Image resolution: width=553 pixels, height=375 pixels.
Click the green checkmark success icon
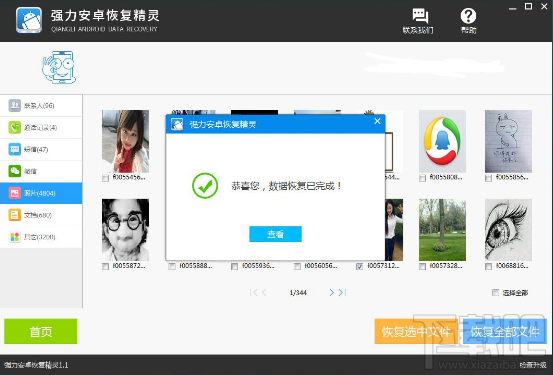[x=205, y=186]
